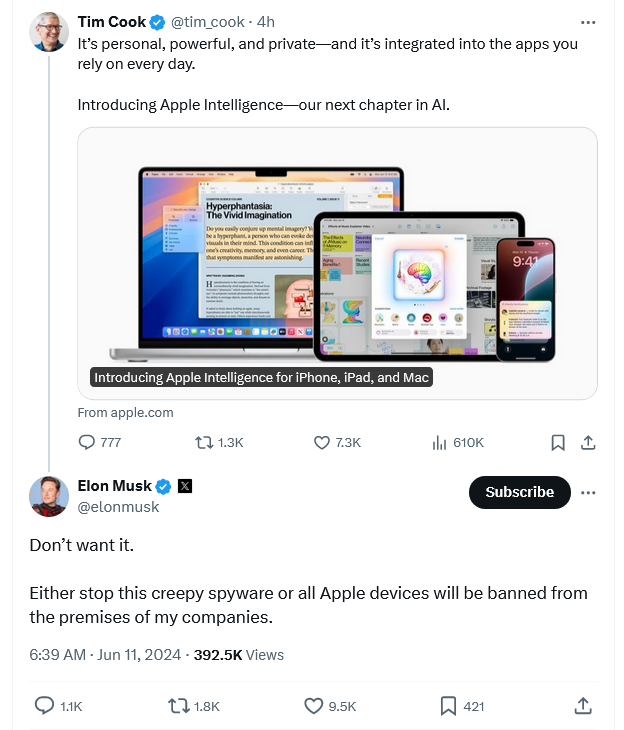
Task: Bookmark Tim Cook's post
Action: (558, 442)
